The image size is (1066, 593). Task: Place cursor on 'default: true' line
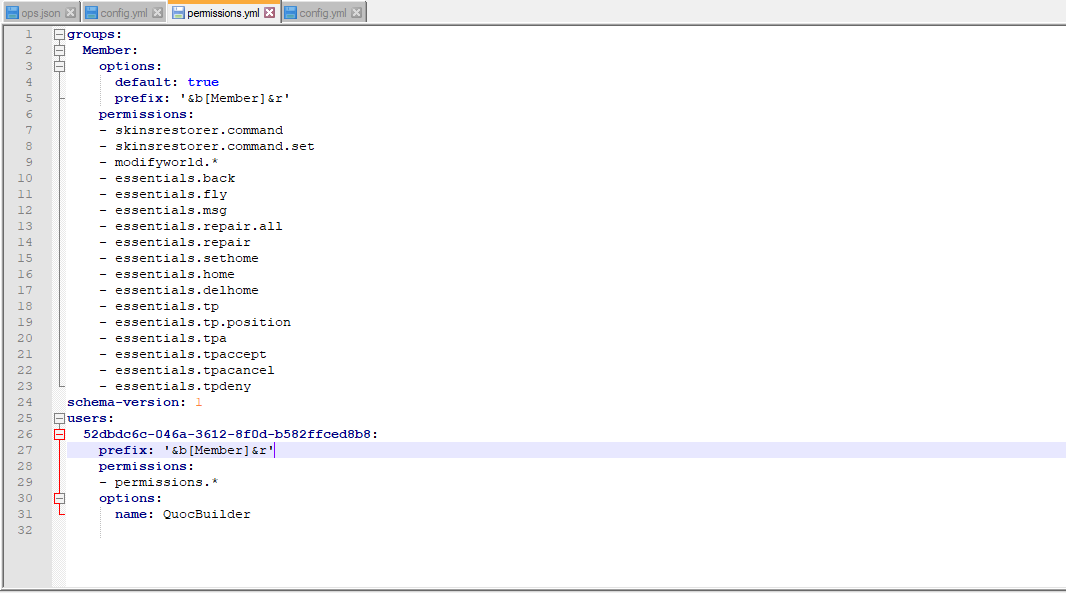tap(167, 82)
